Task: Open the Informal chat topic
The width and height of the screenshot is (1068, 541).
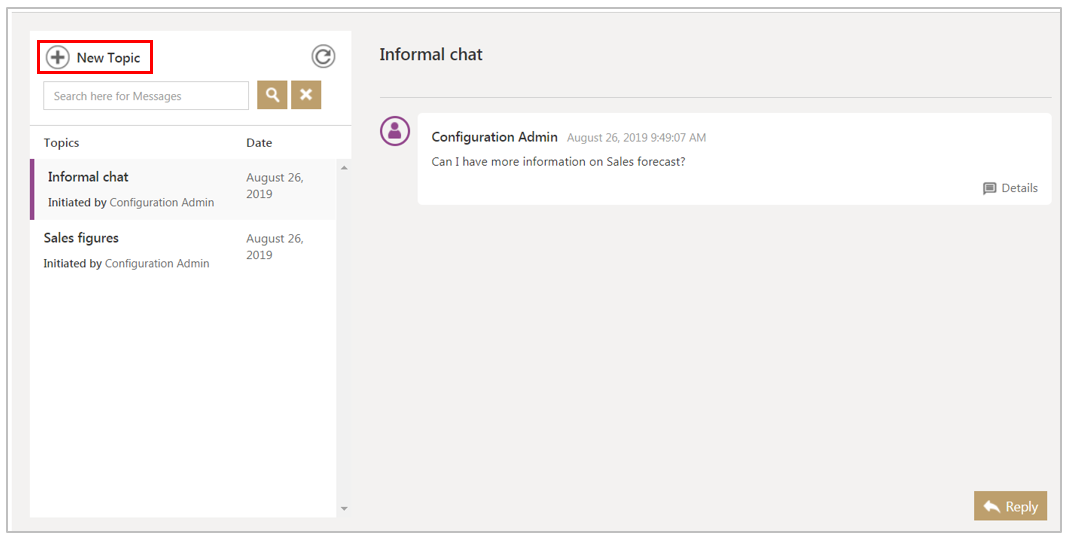Action: [x=88, y=177]
